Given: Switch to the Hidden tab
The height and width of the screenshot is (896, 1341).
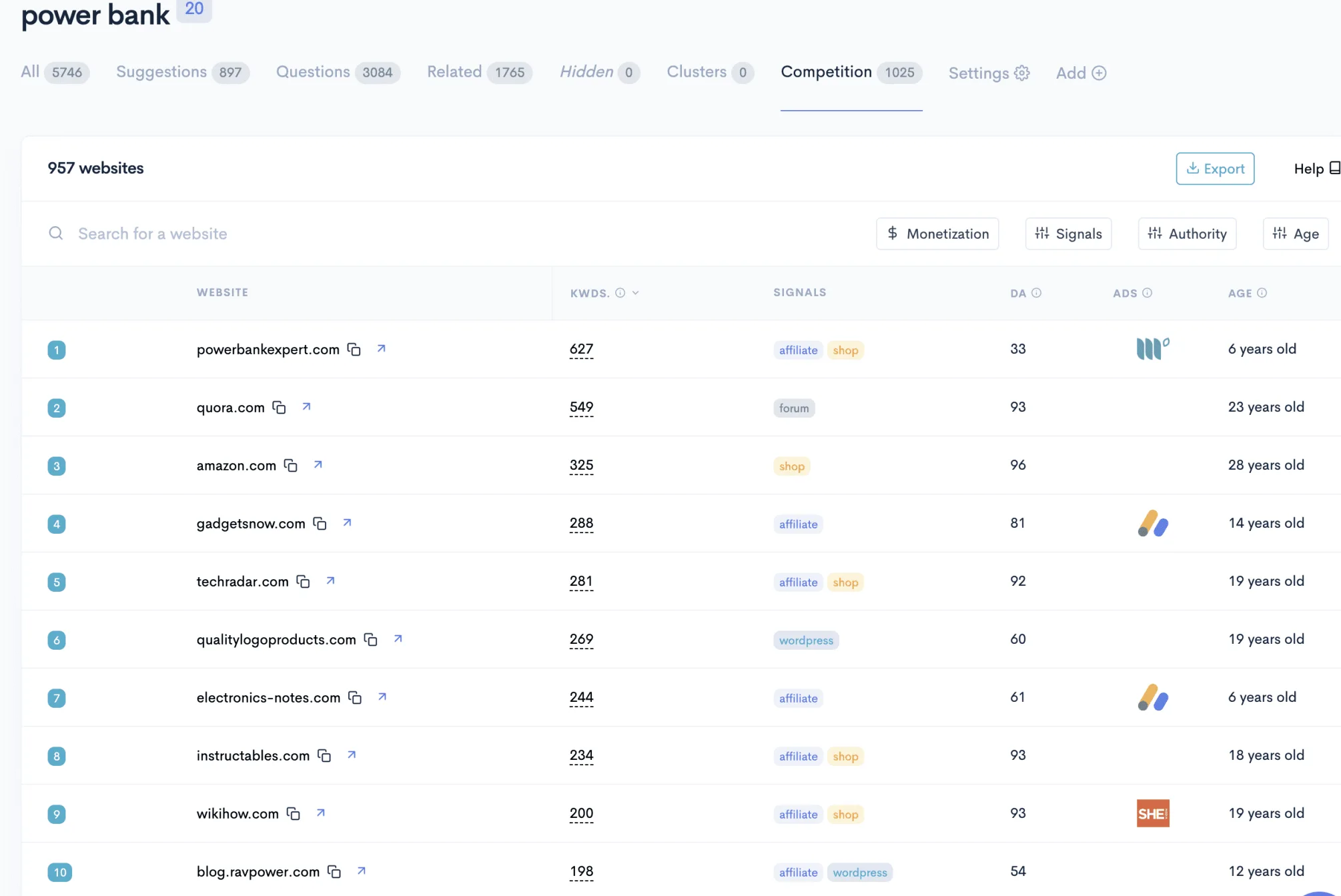Looking at the screenshot, I should [600, 72].
